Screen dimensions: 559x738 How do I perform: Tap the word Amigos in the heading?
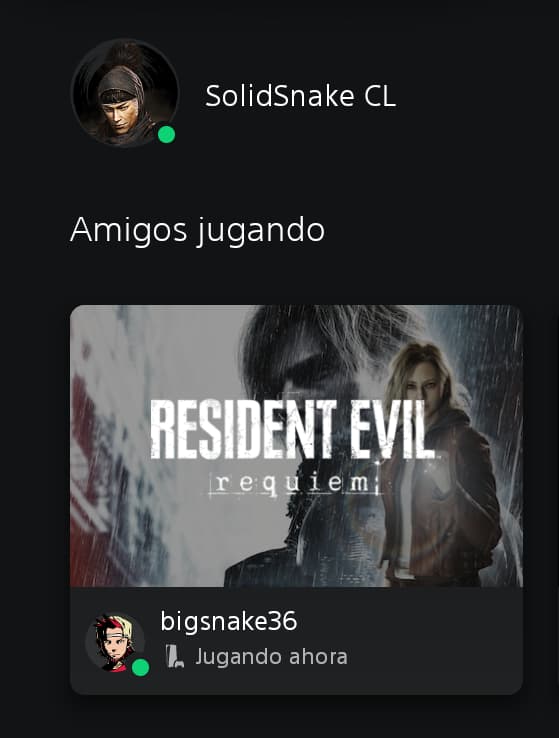click(128, 230)
